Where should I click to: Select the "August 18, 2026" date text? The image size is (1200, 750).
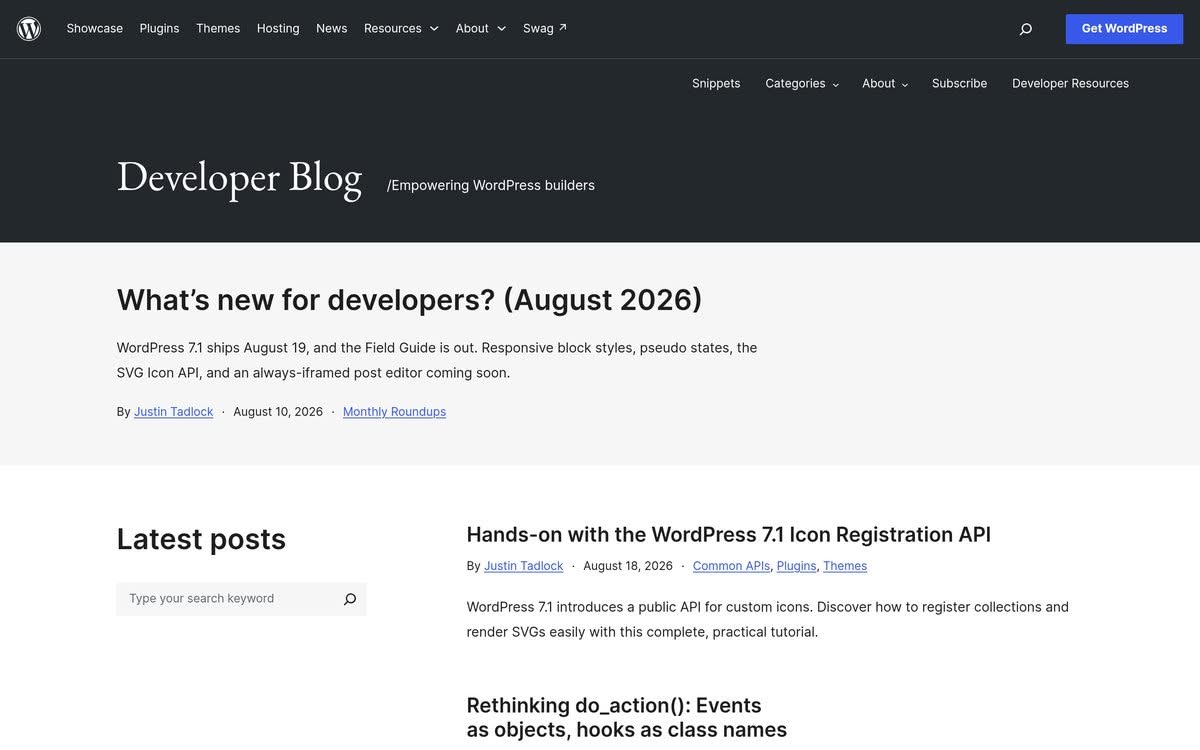[x=628, y=566]
